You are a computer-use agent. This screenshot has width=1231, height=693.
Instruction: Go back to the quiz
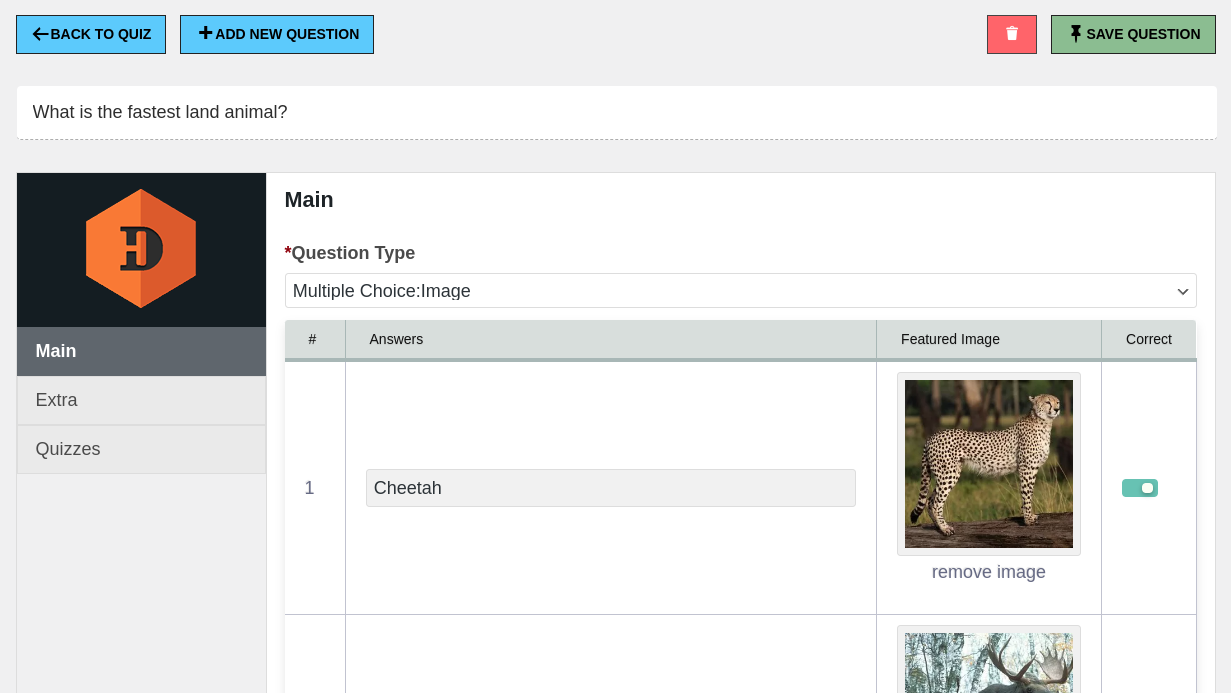click(x=91, y=34)
